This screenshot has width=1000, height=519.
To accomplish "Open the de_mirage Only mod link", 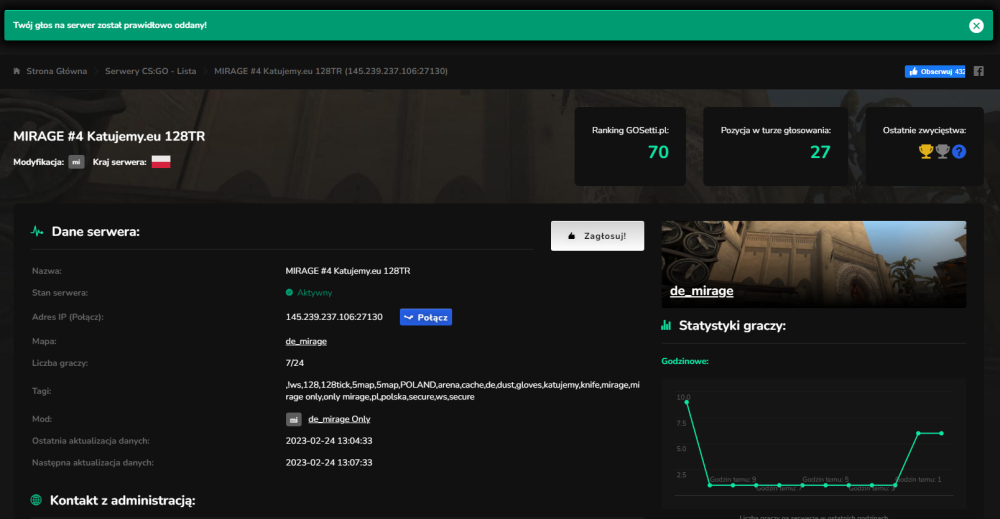I will click(339, 419).
